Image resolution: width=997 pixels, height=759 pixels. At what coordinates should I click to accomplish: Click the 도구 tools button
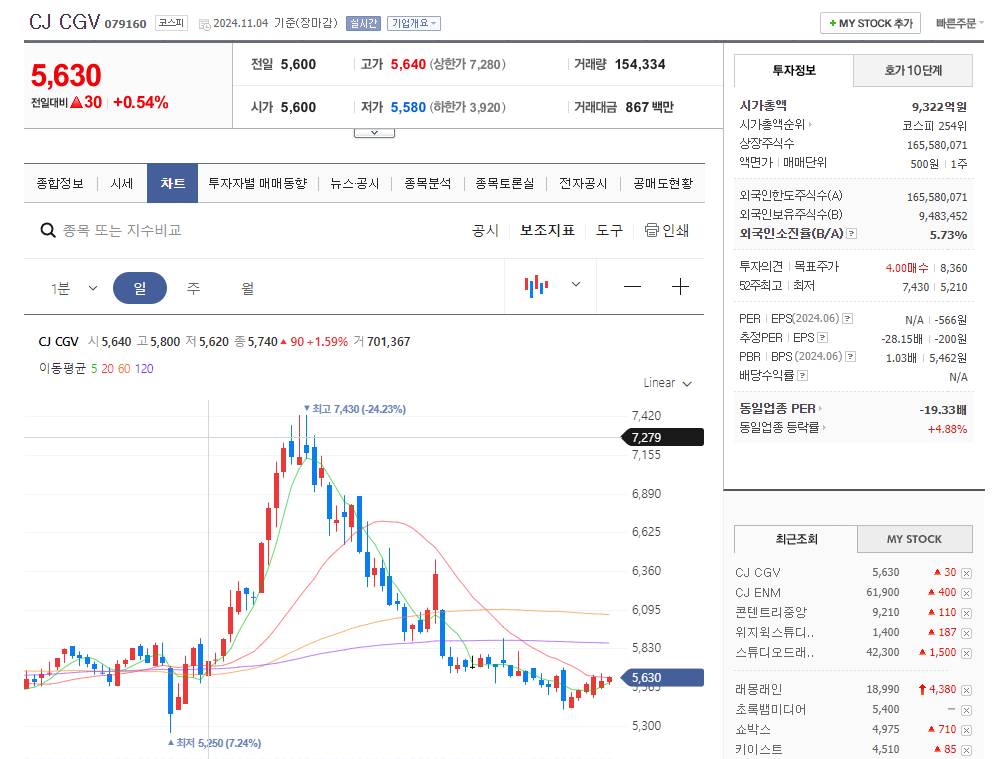point(609,230)
